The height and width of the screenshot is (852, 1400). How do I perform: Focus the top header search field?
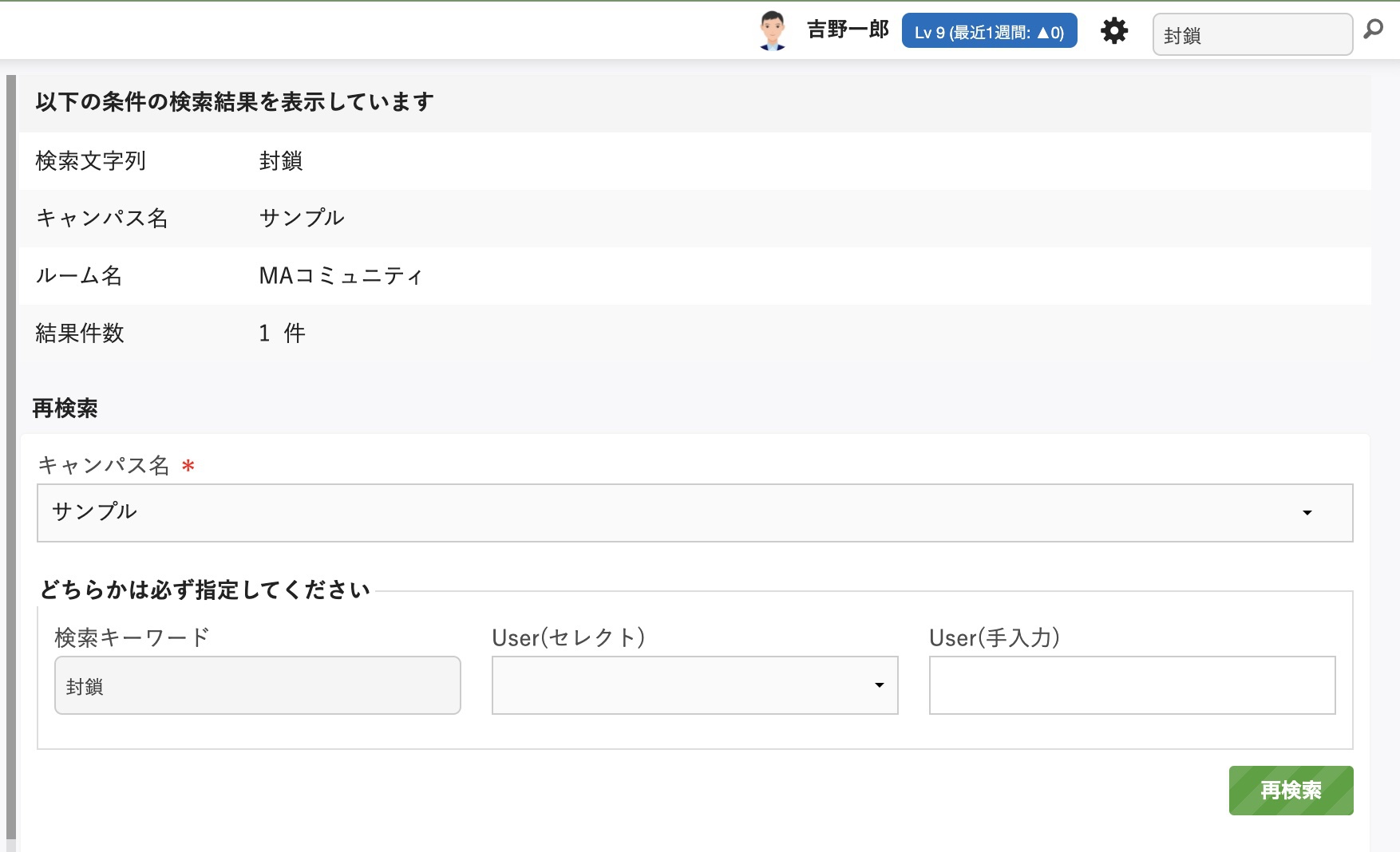tap(1252, 35)
